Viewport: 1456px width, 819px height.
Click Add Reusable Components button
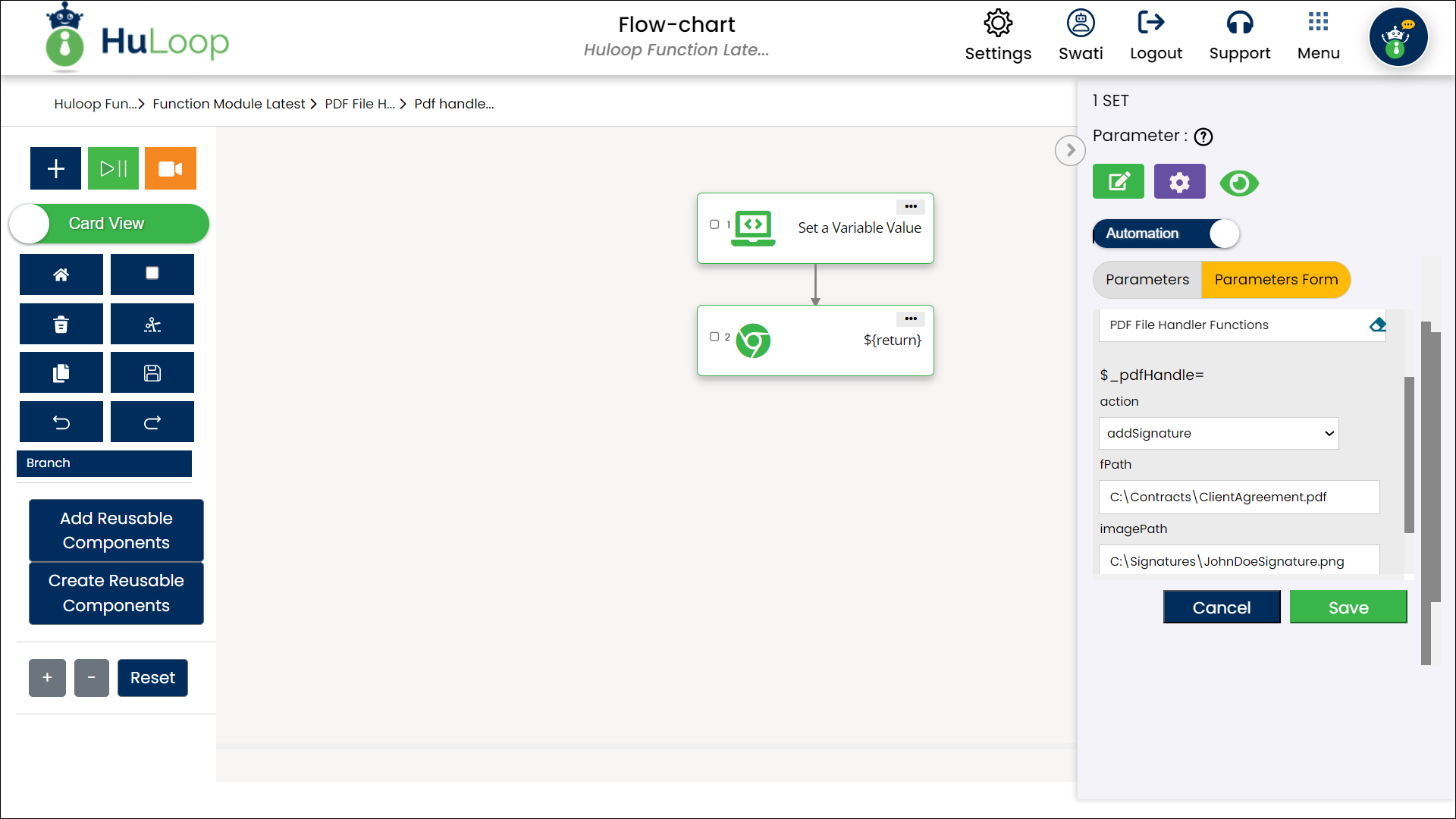[x=116, y=530]
